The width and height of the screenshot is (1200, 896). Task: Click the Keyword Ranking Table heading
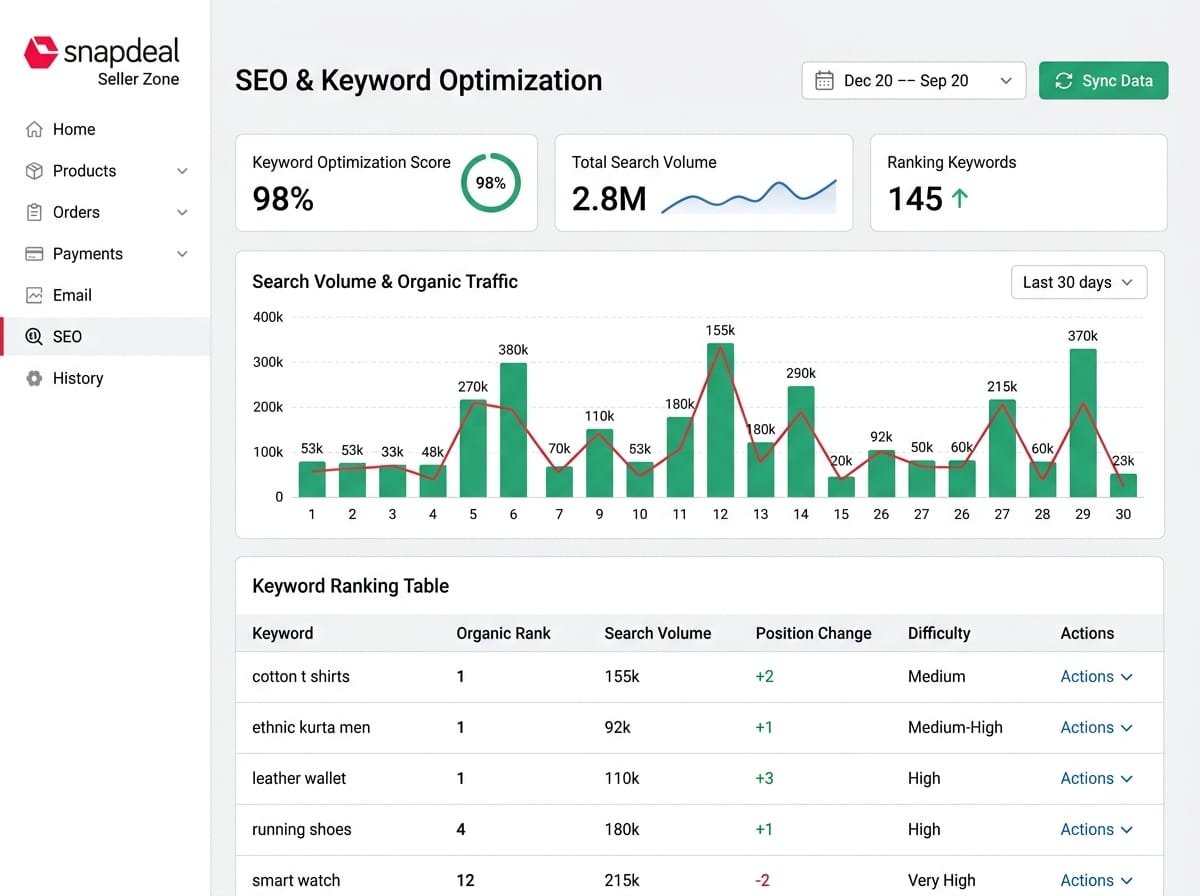(350, 587)
